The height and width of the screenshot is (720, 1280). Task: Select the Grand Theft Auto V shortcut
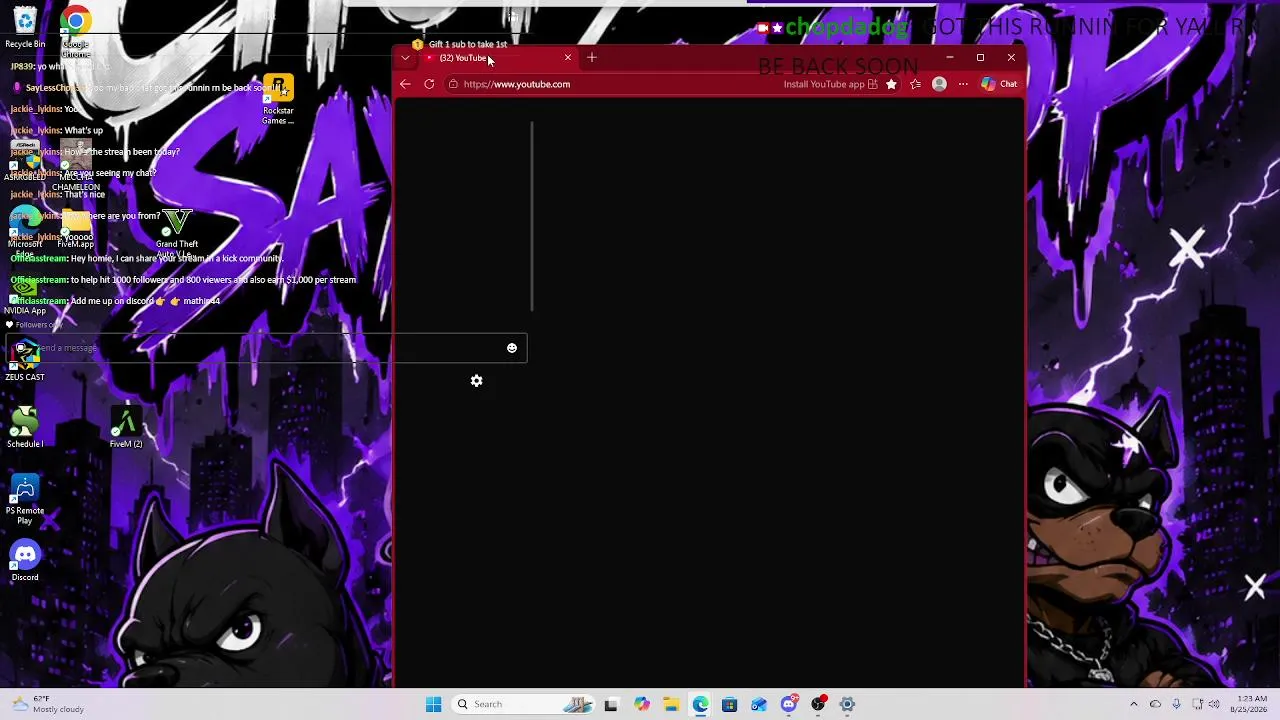tap(177, 233)
